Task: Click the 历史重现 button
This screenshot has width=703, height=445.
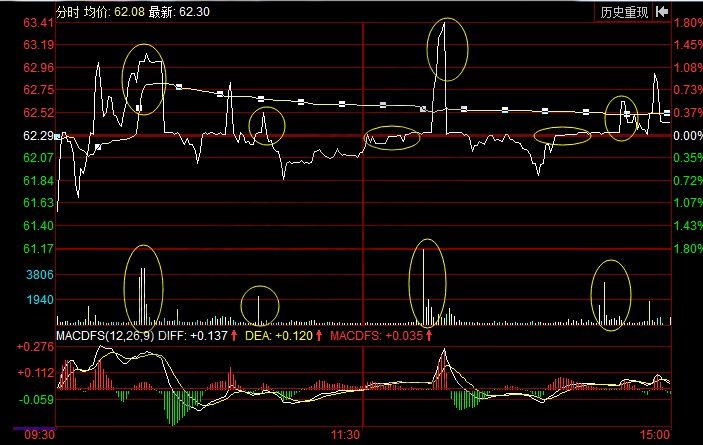Action: point(623,12)
